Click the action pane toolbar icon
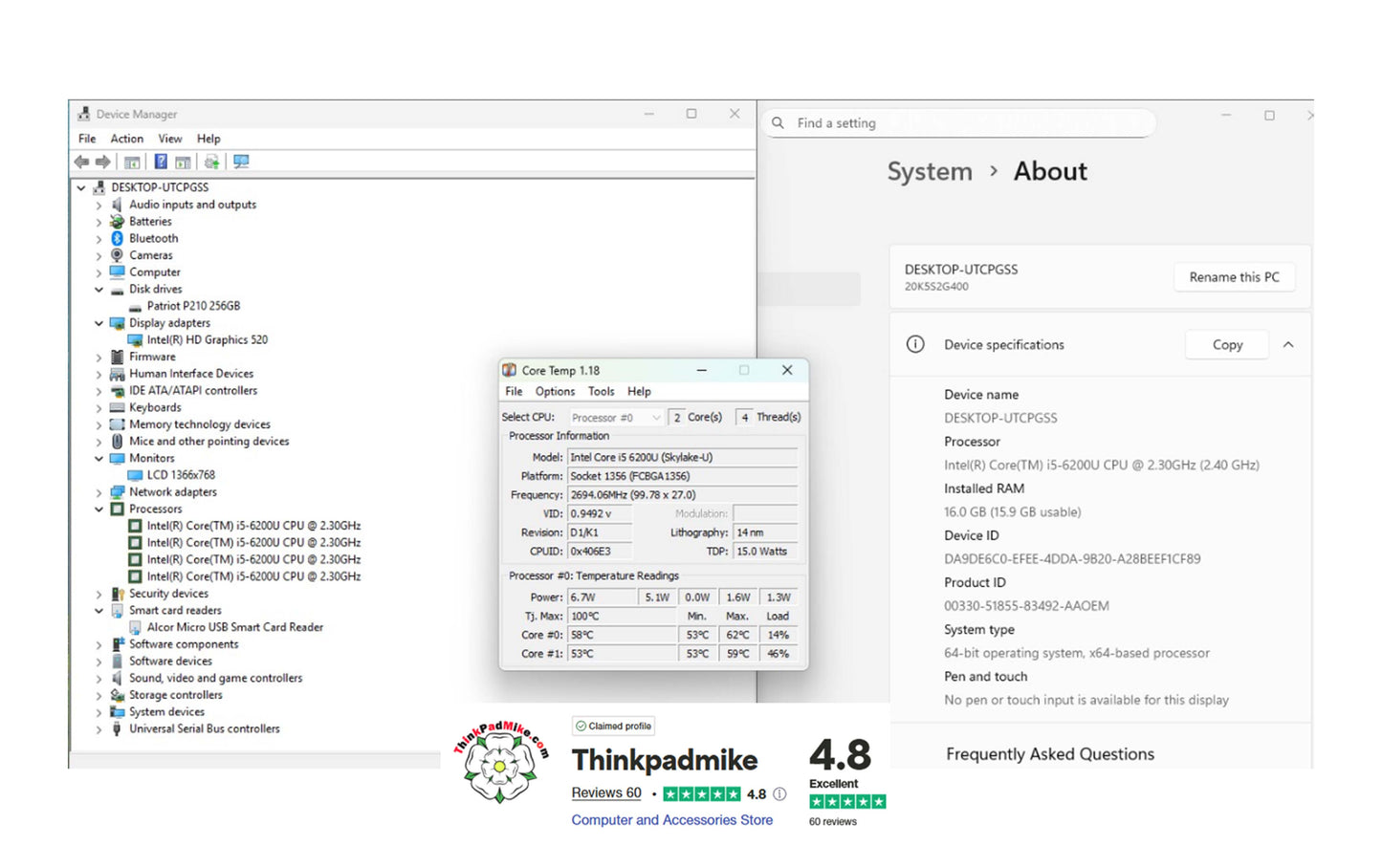 183,162
